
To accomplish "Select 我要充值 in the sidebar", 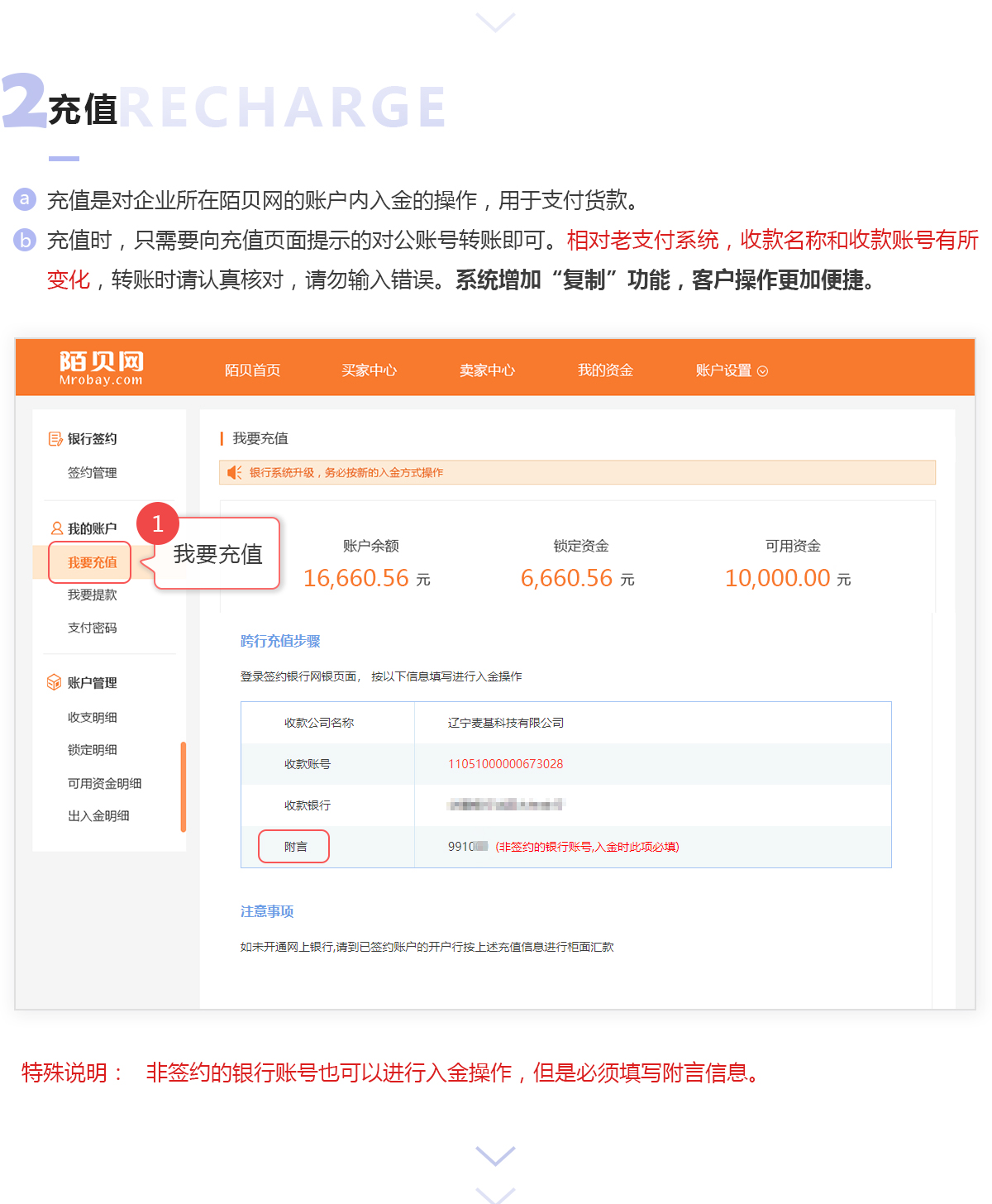I will (92, 562).
